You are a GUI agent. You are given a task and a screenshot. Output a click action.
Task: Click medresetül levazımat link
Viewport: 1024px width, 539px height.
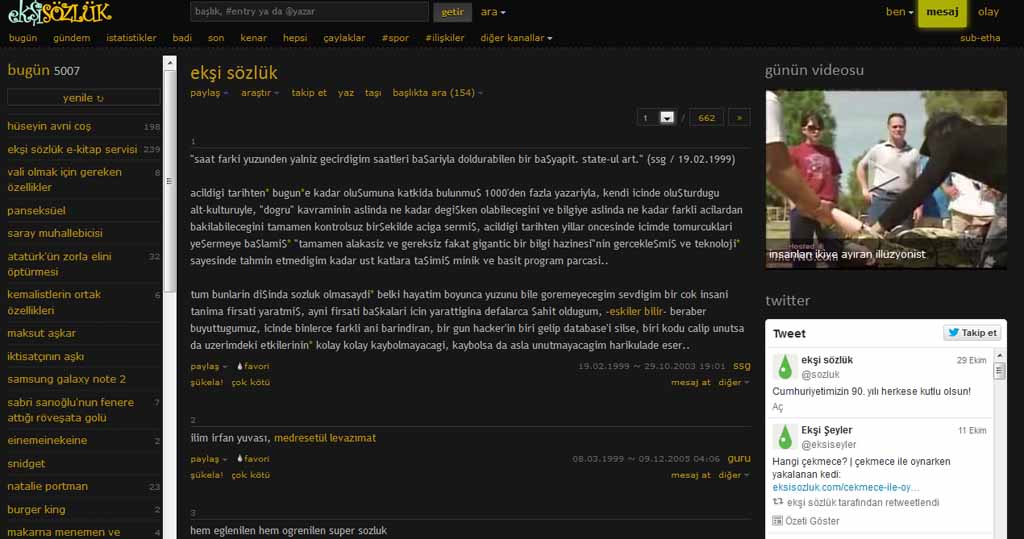[x=325, y=438]
